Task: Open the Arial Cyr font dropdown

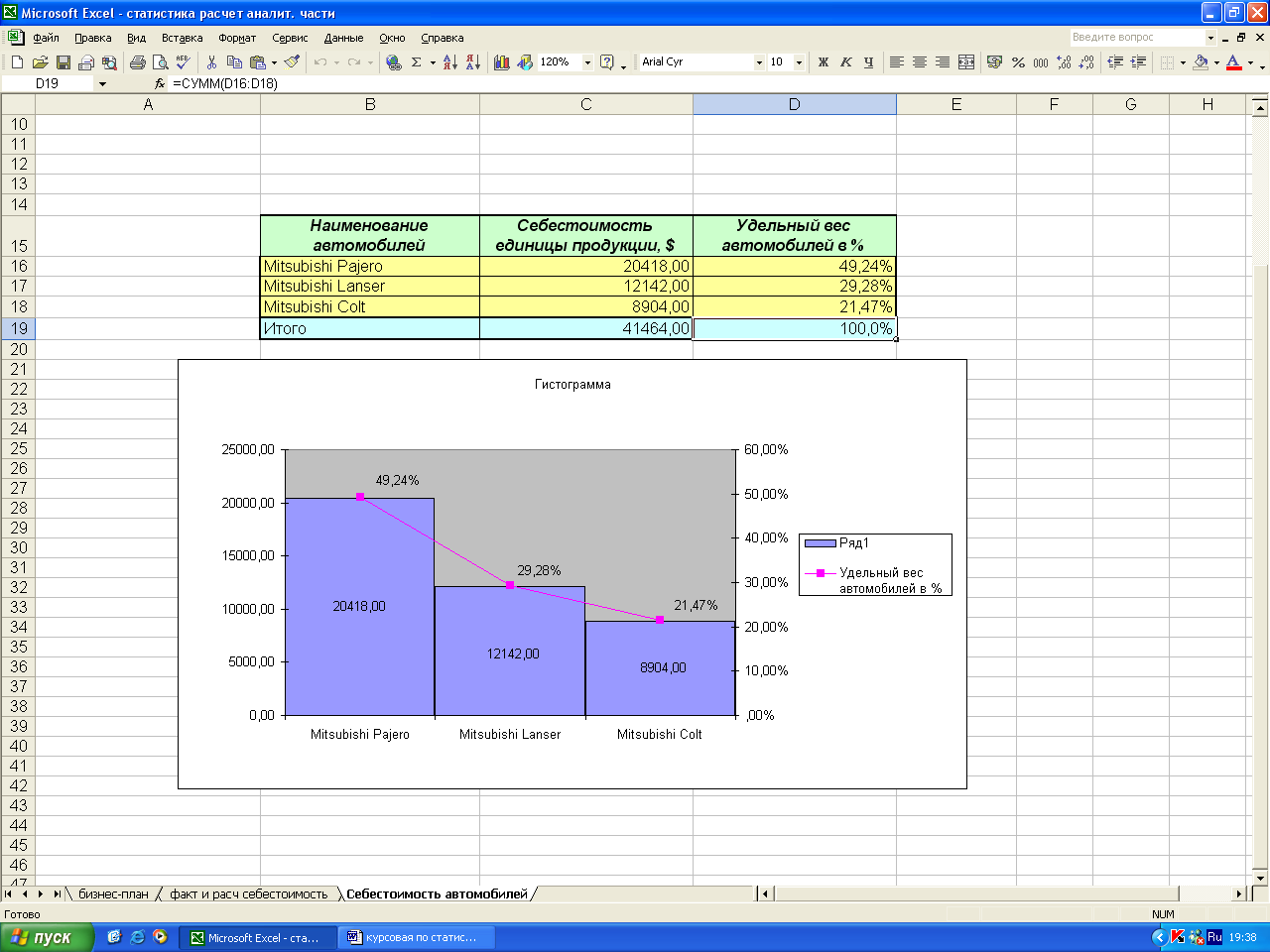Action: (x=759, y=62)
